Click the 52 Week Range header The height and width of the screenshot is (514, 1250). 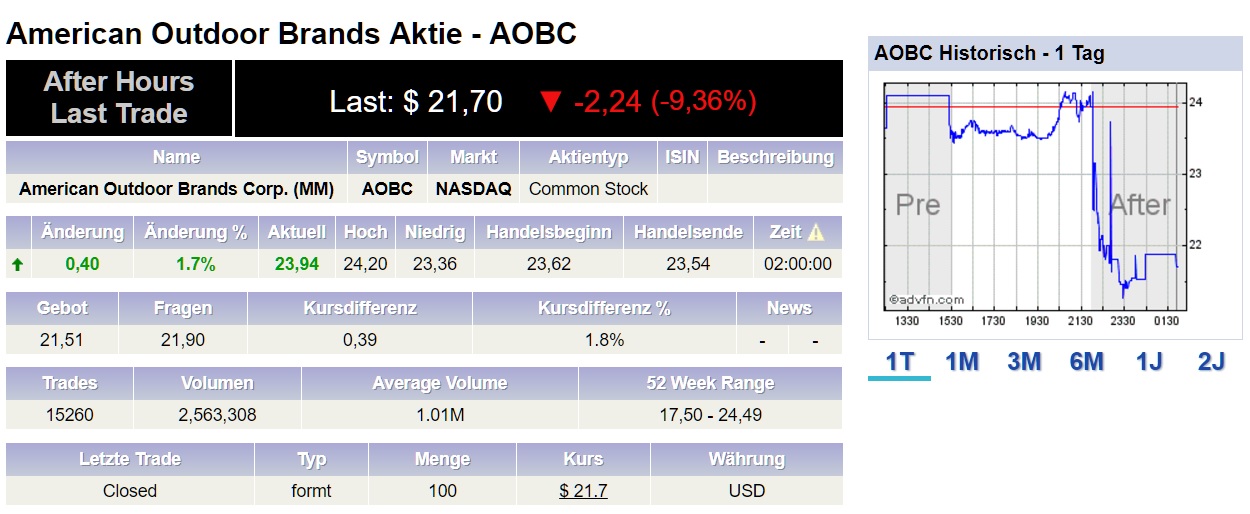coord(710,383)
